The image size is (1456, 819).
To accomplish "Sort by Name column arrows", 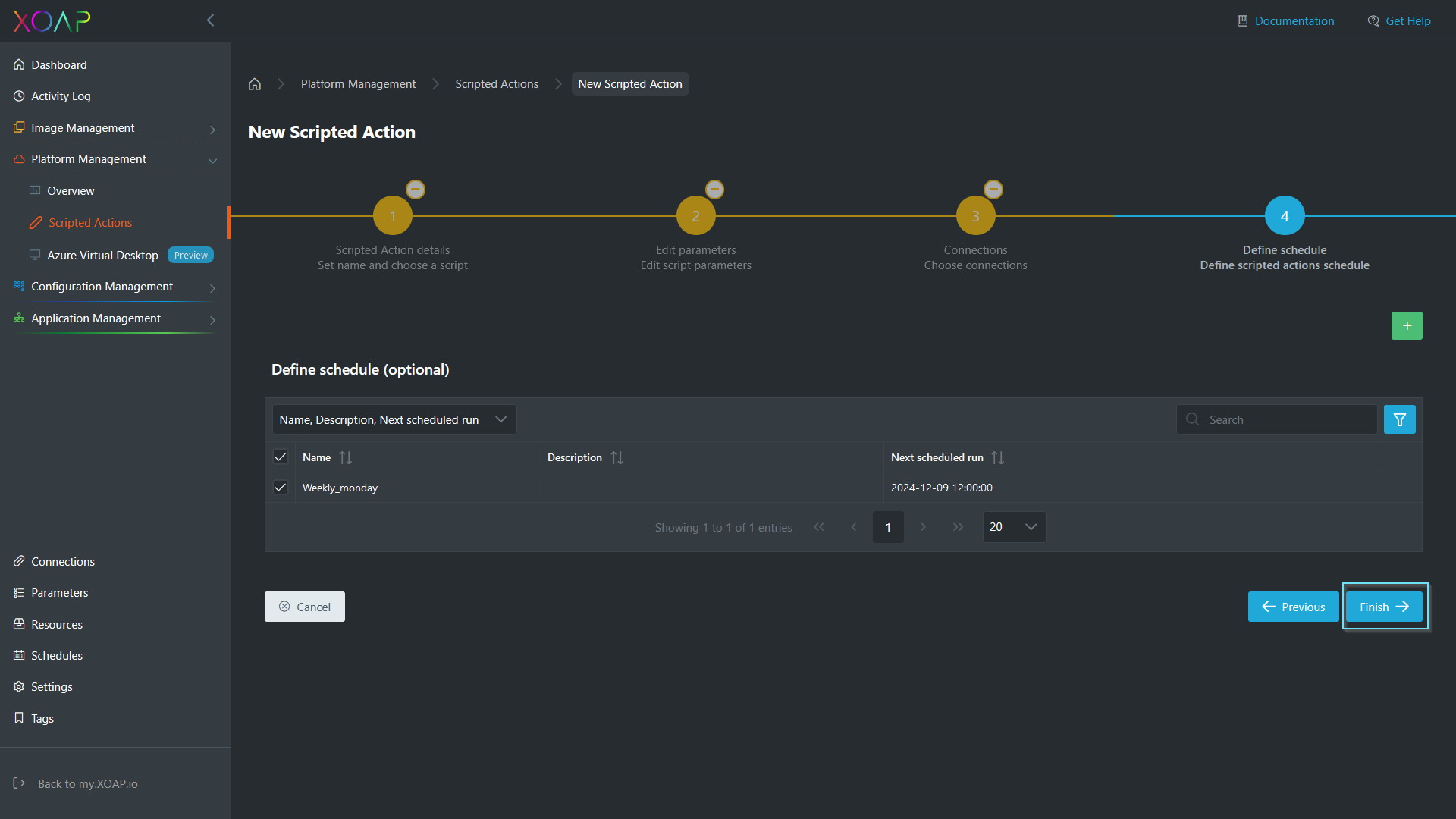I will click(x=346, y=457).
